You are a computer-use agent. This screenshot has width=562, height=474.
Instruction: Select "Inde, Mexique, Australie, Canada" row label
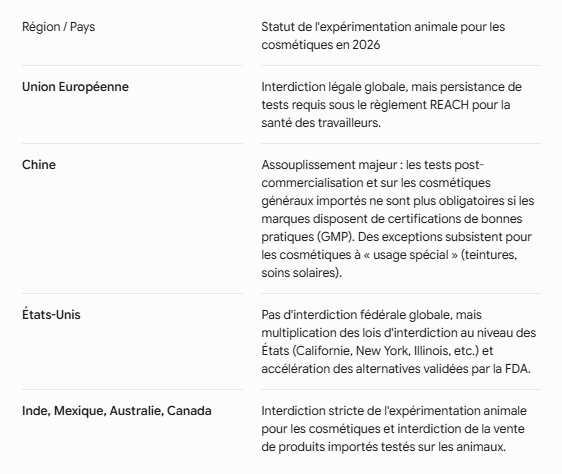[x=117, y=411]
